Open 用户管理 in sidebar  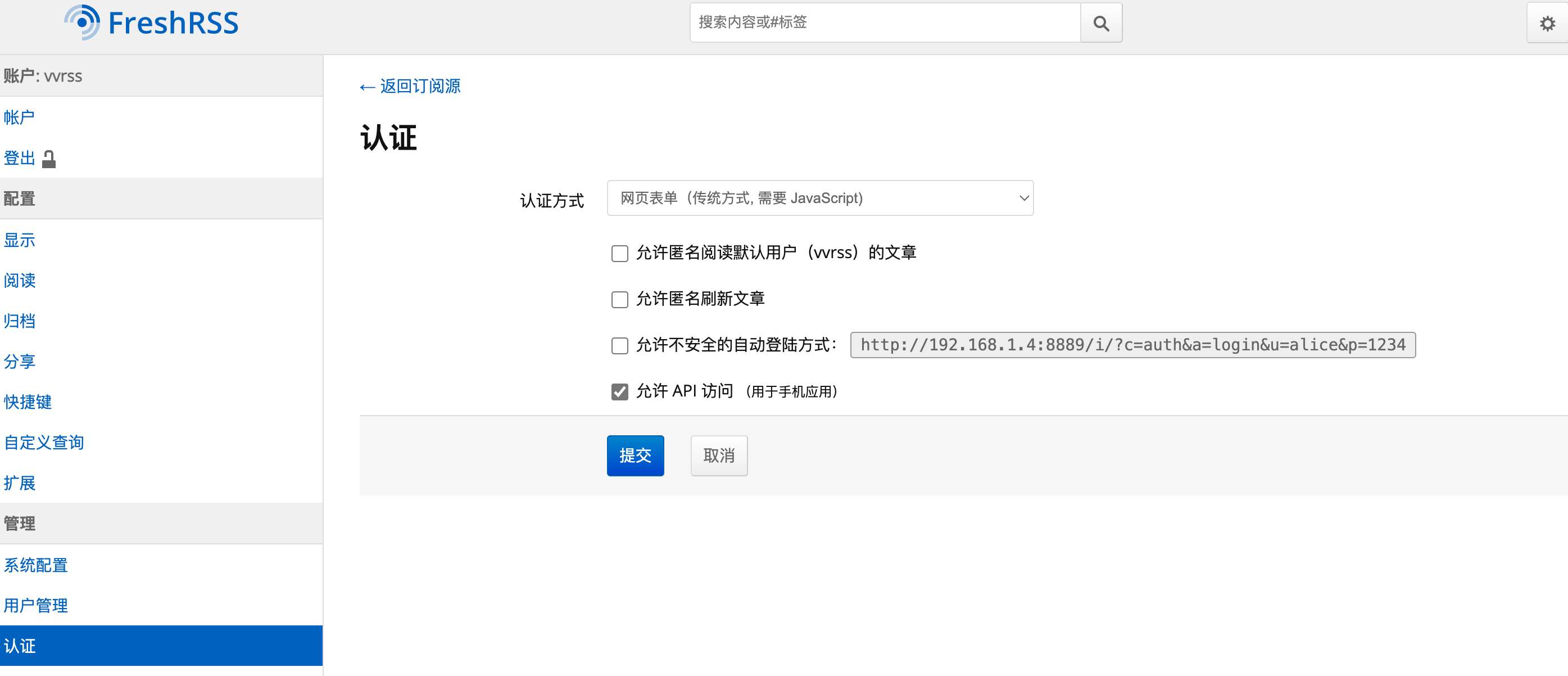point(35,605)
